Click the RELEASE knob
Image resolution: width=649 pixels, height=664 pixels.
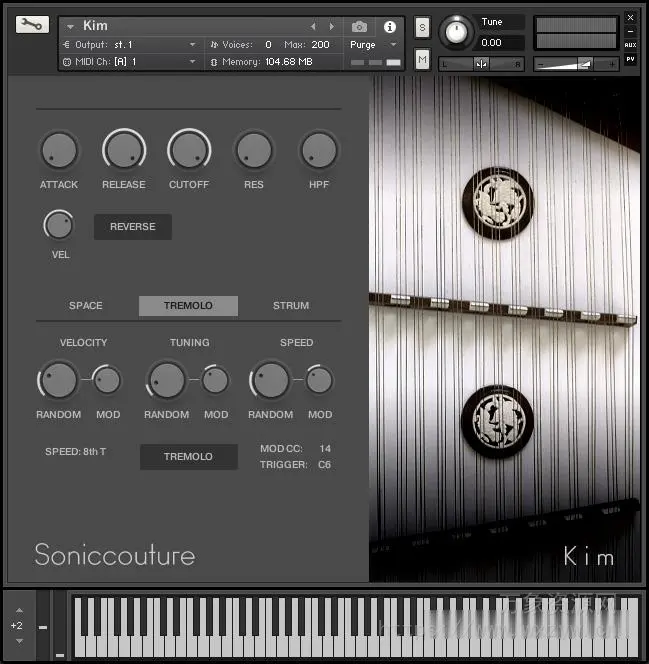coord(124,151)
